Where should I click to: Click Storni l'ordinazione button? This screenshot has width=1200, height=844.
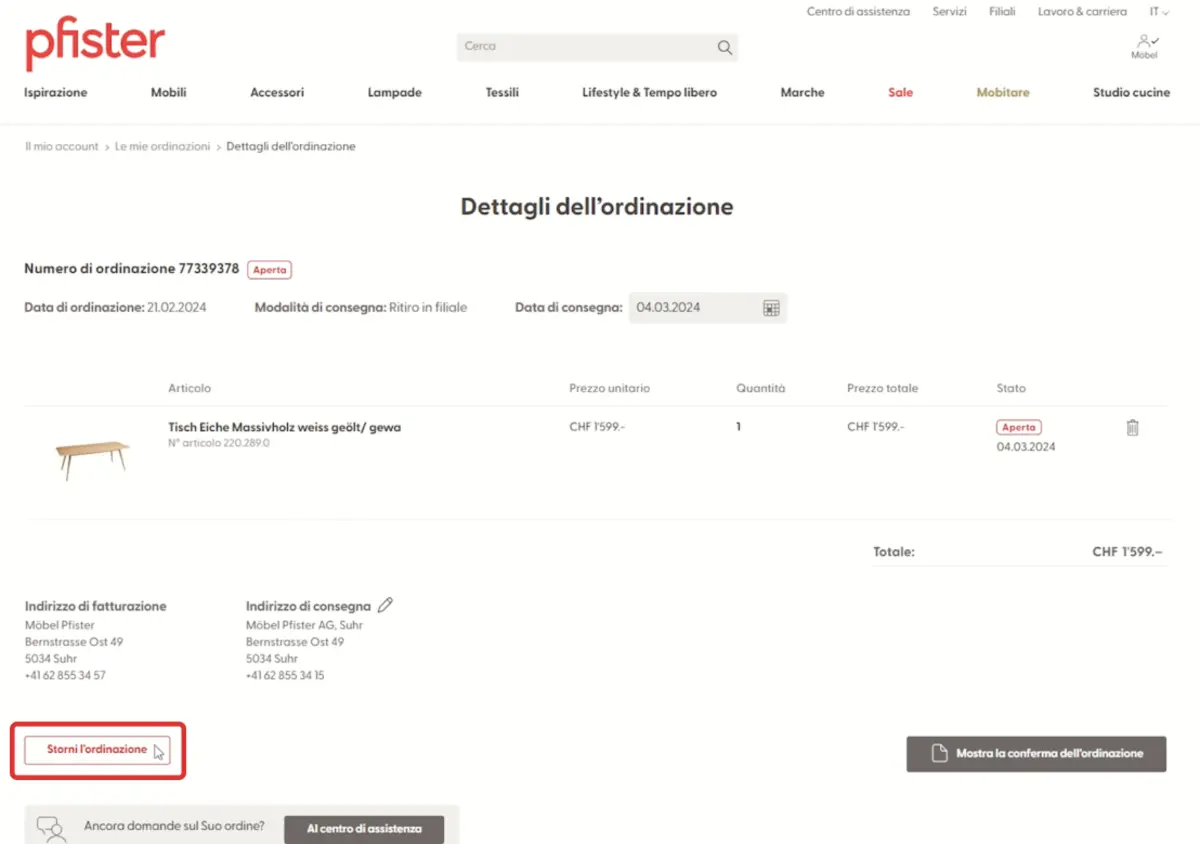click(97, 750)
